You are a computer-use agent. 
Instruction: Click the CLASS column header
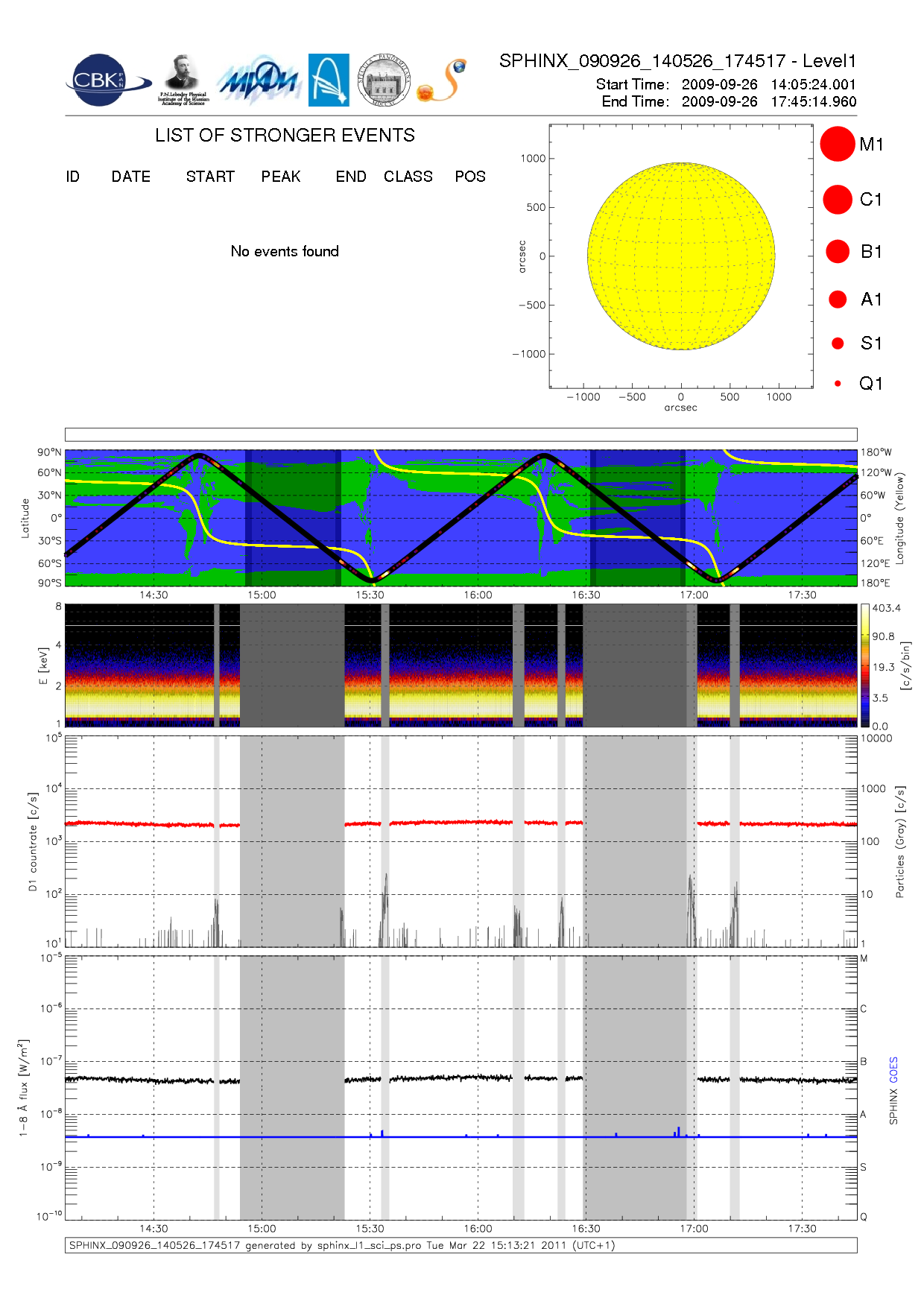[408, 177]
